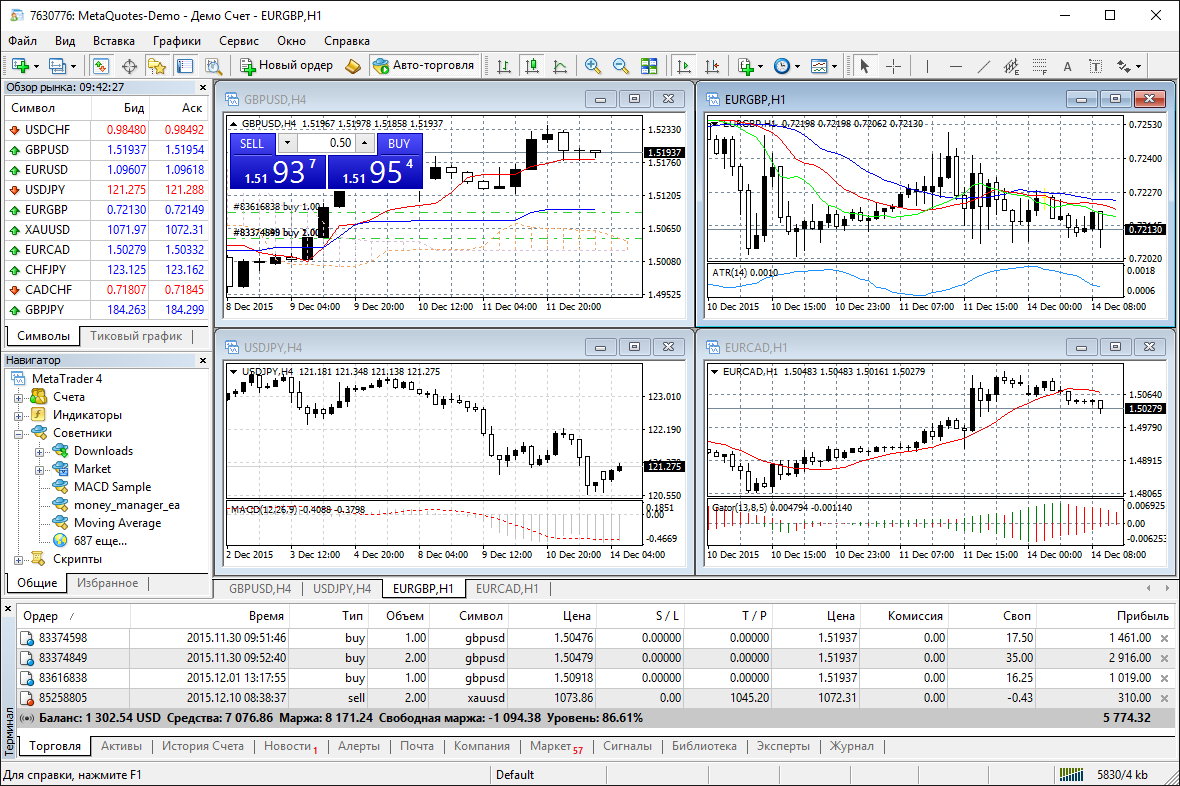The height and width of the screenshot is (786, 1180).
Task: Toggle the Авто-торговля button
Action: [423, 66]
